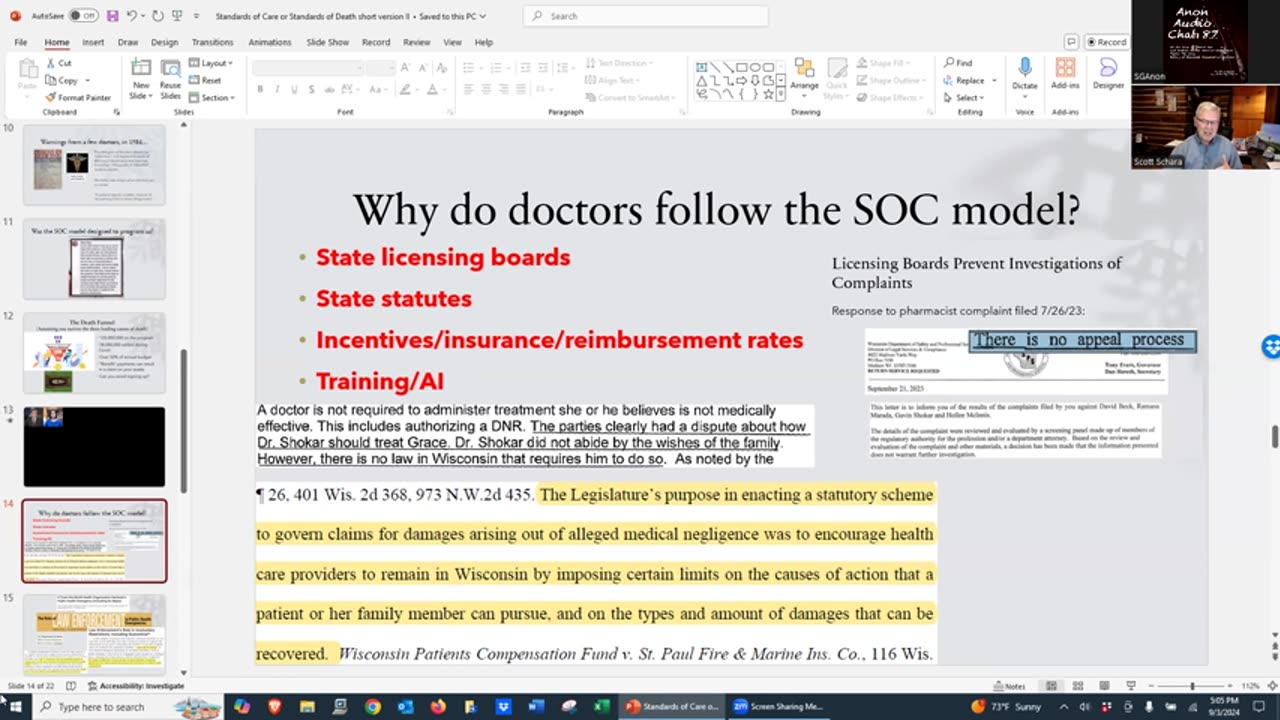Click the Redo arrow icon
This screenshot has height=720, width=1280.
[158, 16]
